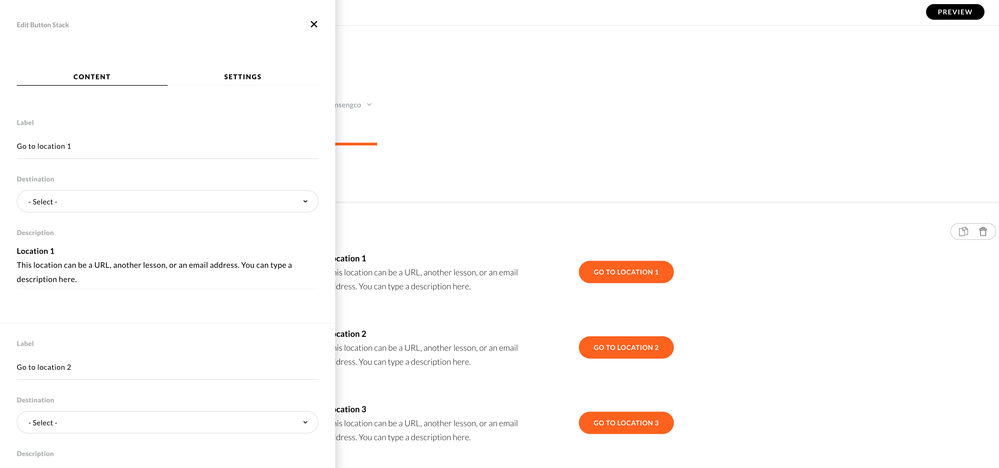Click the duplicate block icon
This screenshot has height=468, width=999.
point(963,232)
